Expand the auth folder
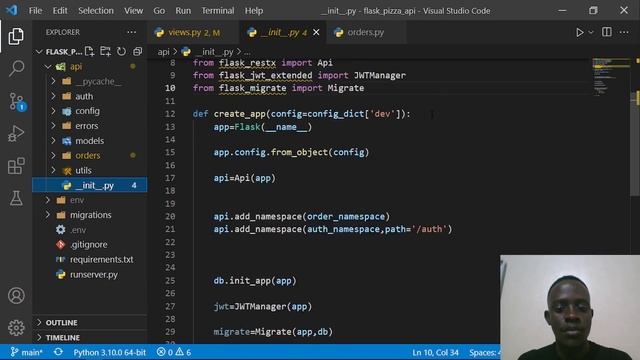The image size is (640, 360). tap(53, 96)
